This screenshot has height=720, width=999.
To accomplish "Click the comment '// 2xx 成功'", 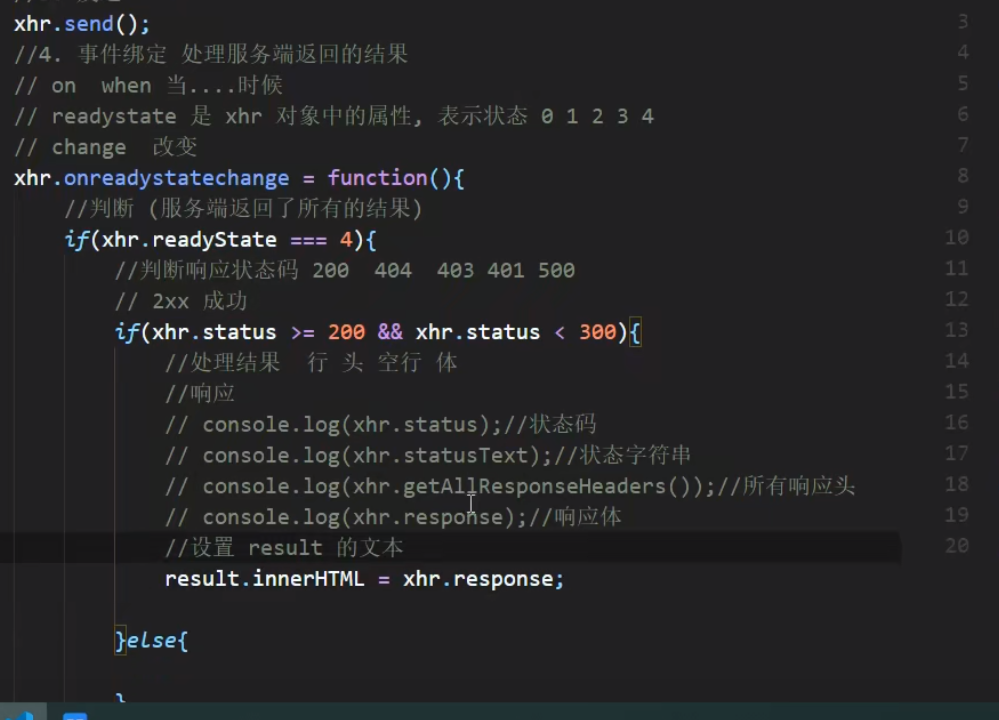I will click(181, 301).
